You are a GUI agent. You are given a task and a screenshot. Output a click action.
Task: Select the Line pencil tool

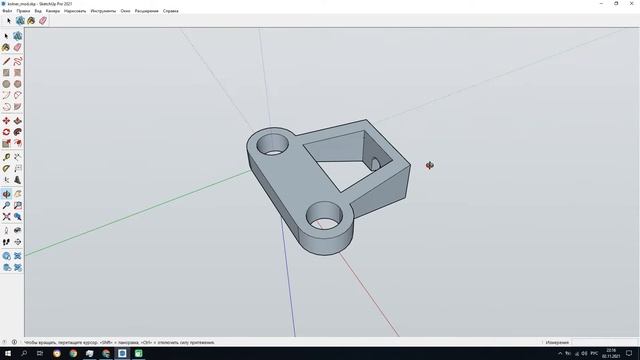(6, 62)
